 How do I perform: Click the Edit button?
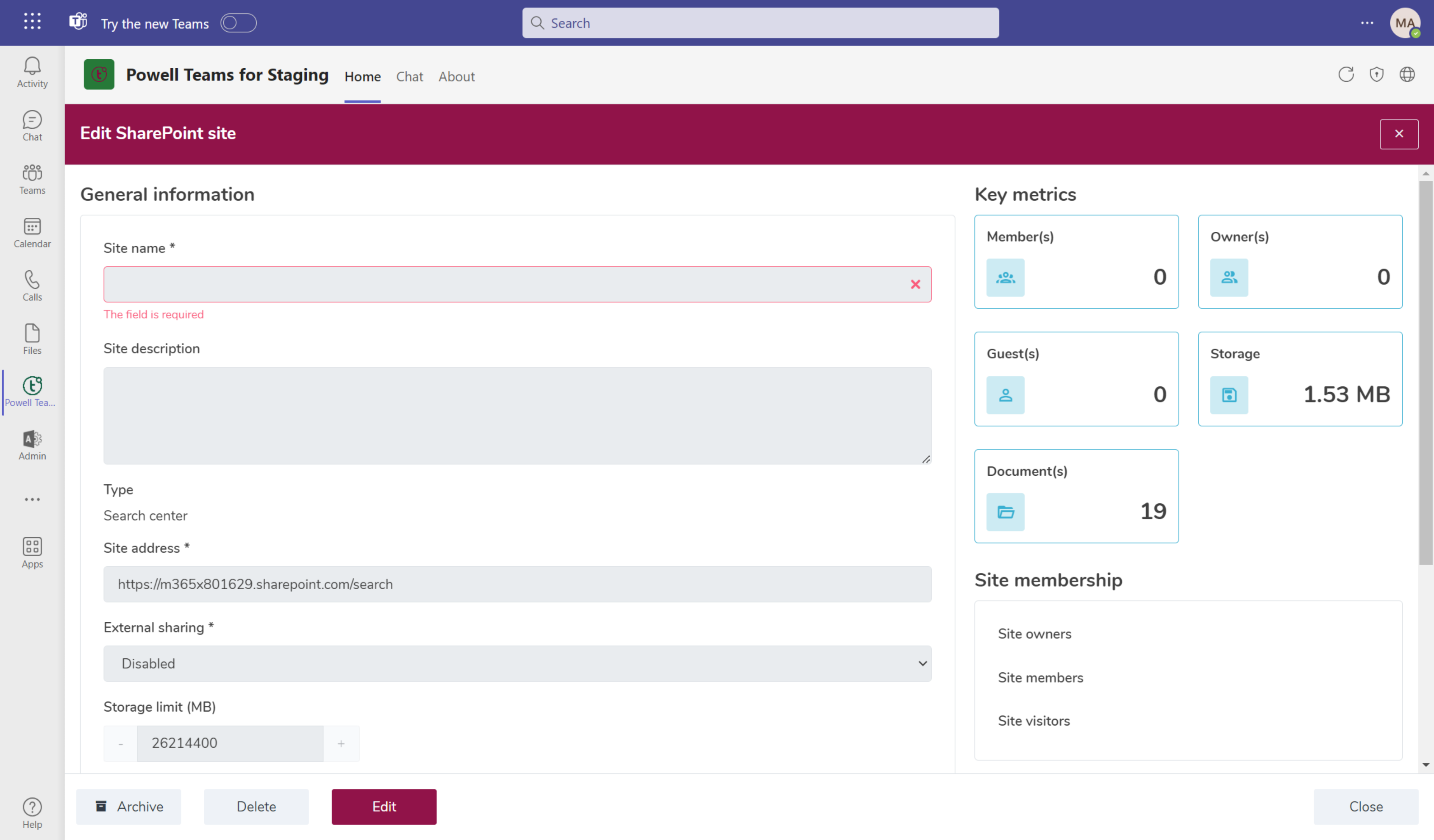384,807
